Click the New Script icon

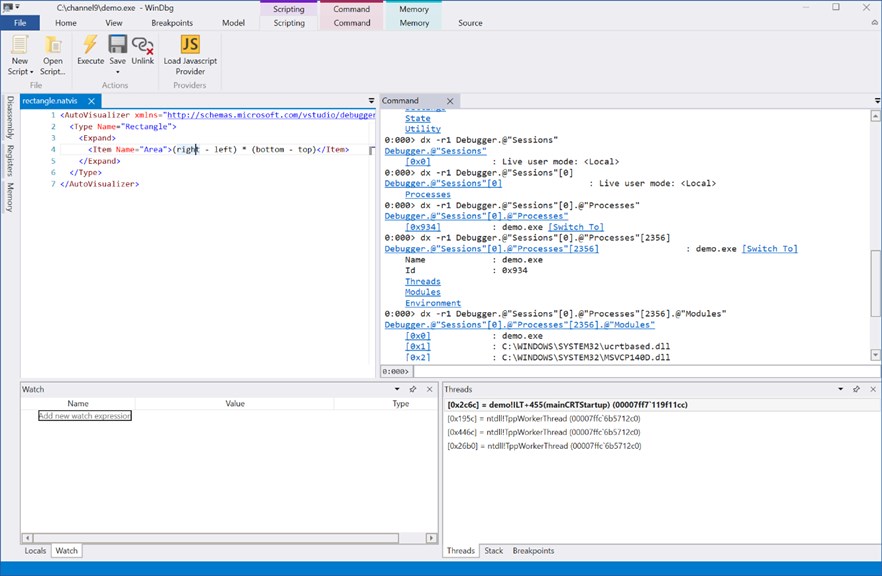[x=20, y=55]
